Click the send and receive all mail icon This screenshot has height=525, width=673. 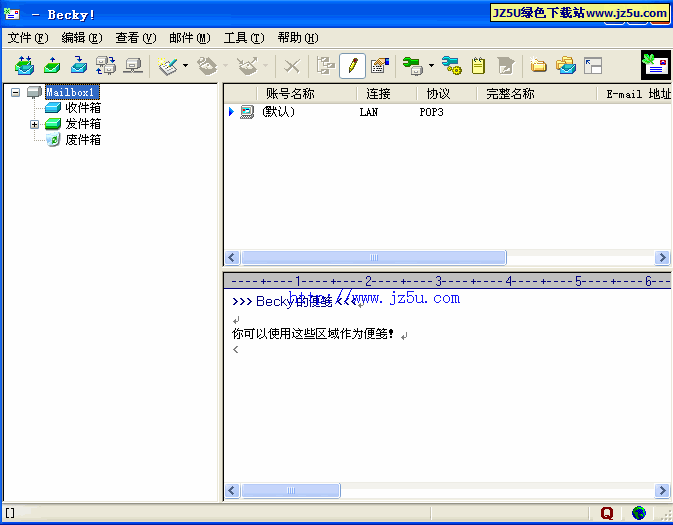coord(24,66)
